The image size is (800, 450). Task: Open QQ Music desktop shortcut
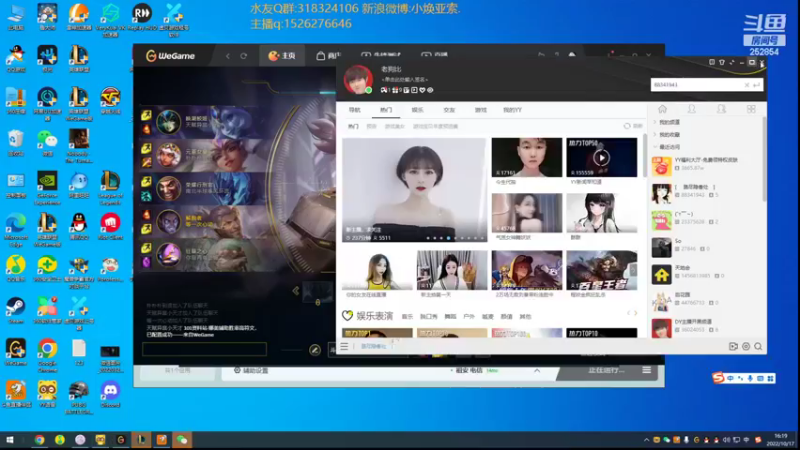[x=16, y=269]
